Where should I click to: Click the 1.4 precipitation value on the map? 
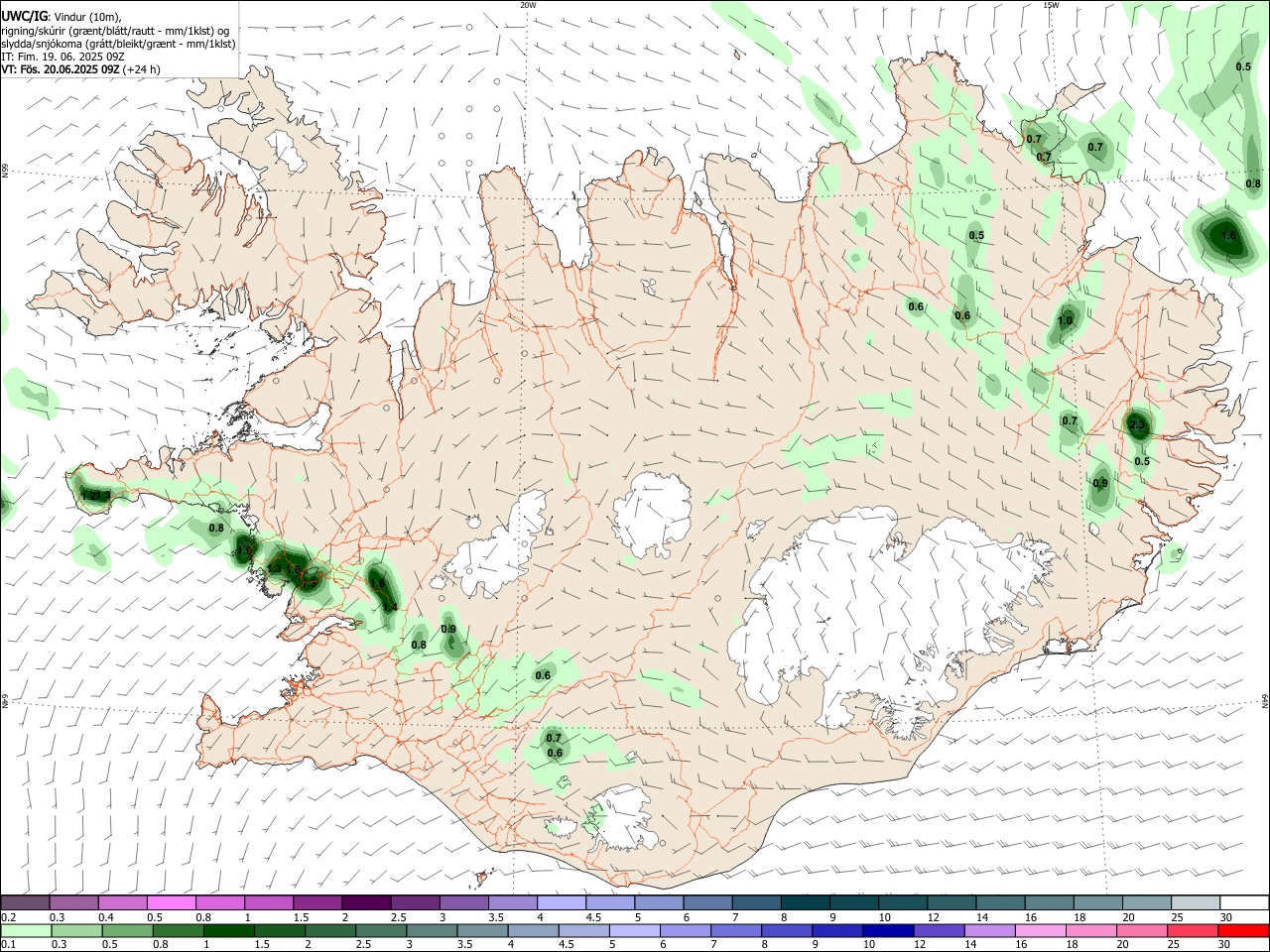pyautogui.click(x=390, y=607)
